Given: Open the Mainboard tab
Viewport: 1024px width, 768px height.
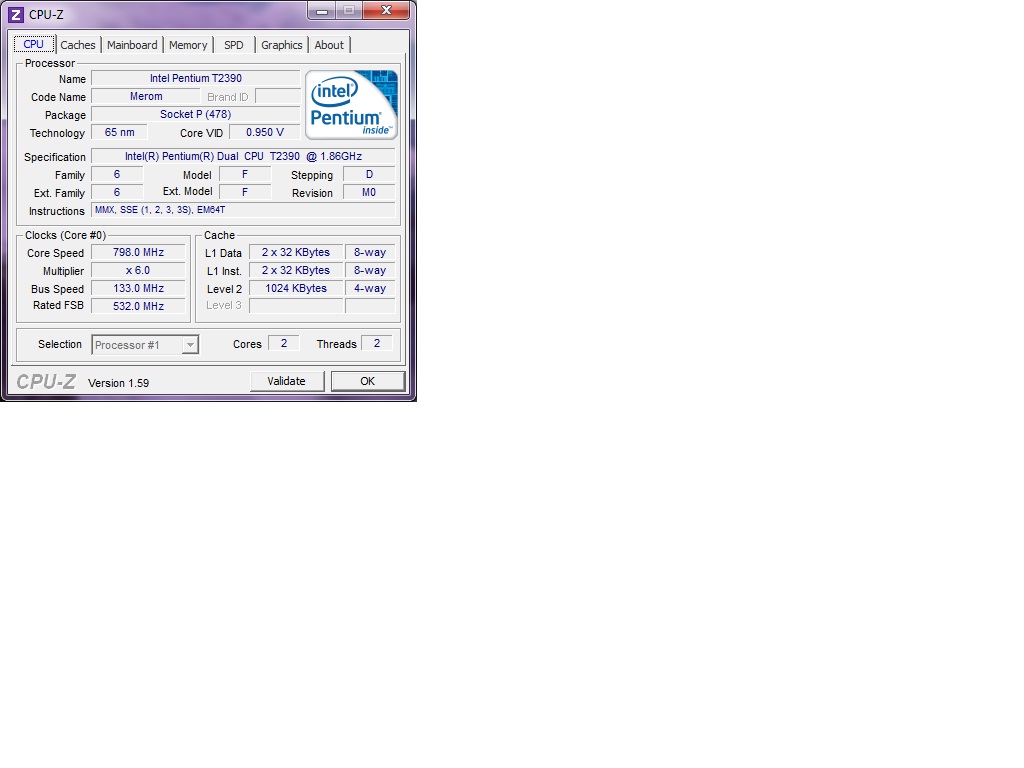Looking at the screenshot, I should (x=132, y=45).
